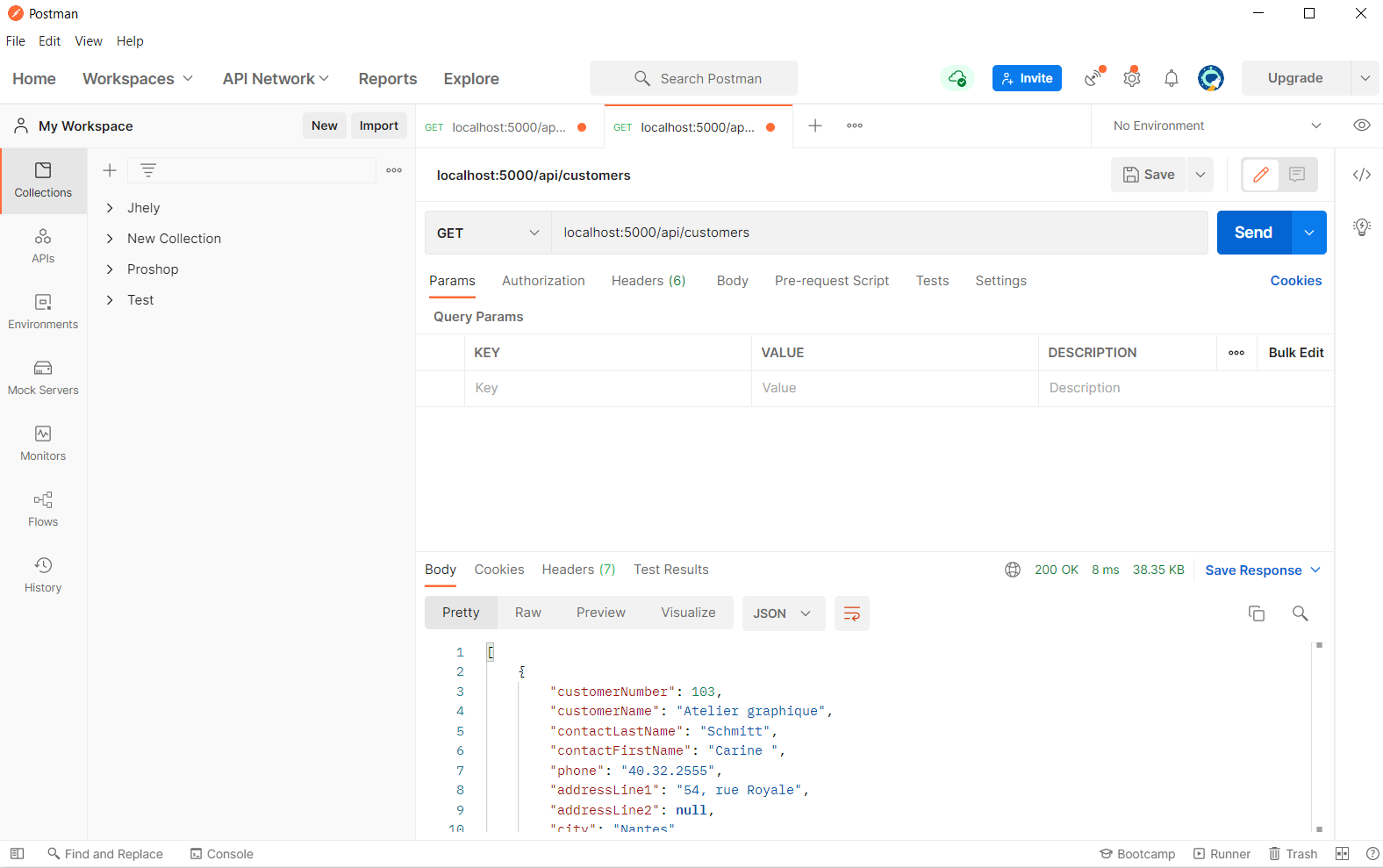This screenshot has height=868, width=1383.
Task: Open the View menu
Action: tap(89, 41)
